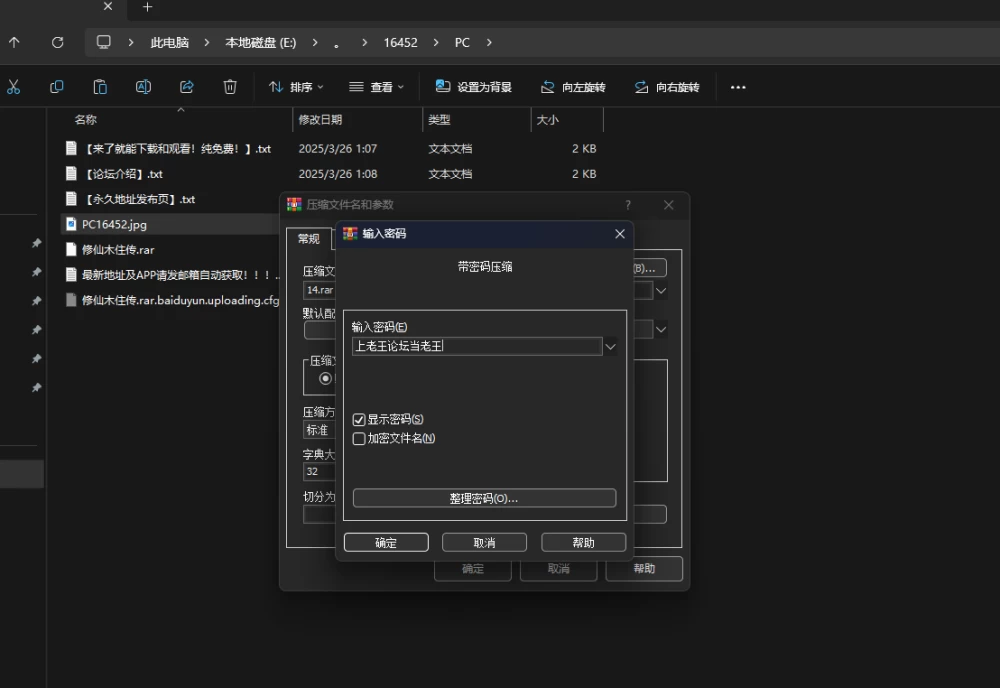The width and height of the screenshot is (1000, 688).
Task: Click 帮助 button in 压缩文件名和参数 dialog
Action: [644, 568]
